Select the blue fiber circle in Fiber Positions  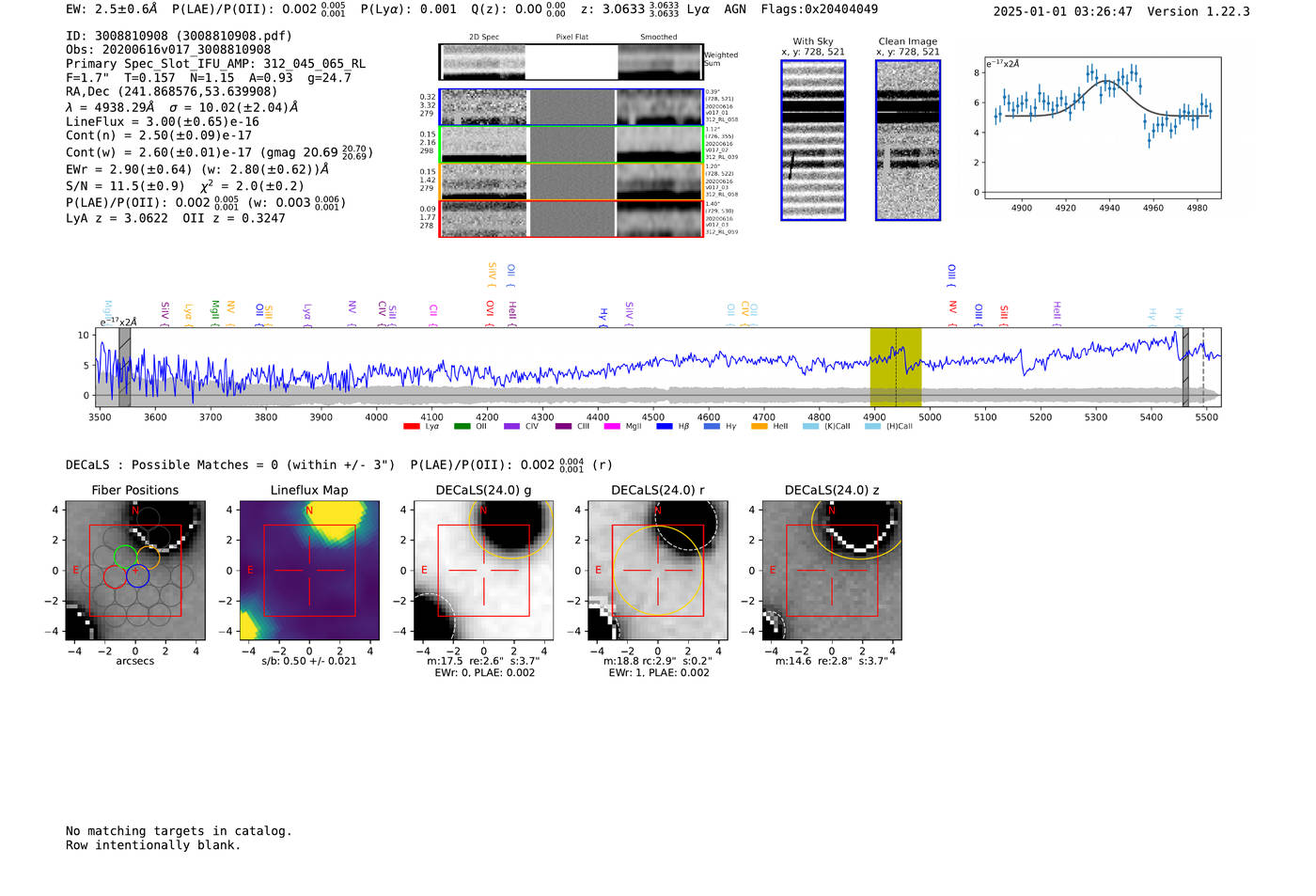tap(137, 575)
